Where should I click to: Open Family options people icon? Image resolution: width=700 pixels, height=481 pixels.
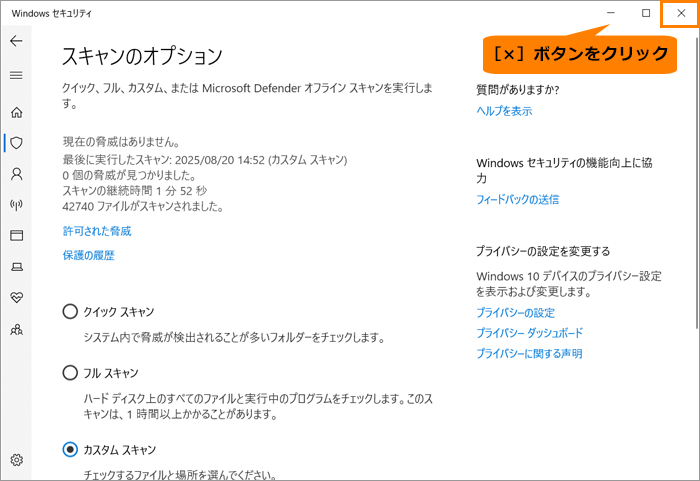point(17,330)
